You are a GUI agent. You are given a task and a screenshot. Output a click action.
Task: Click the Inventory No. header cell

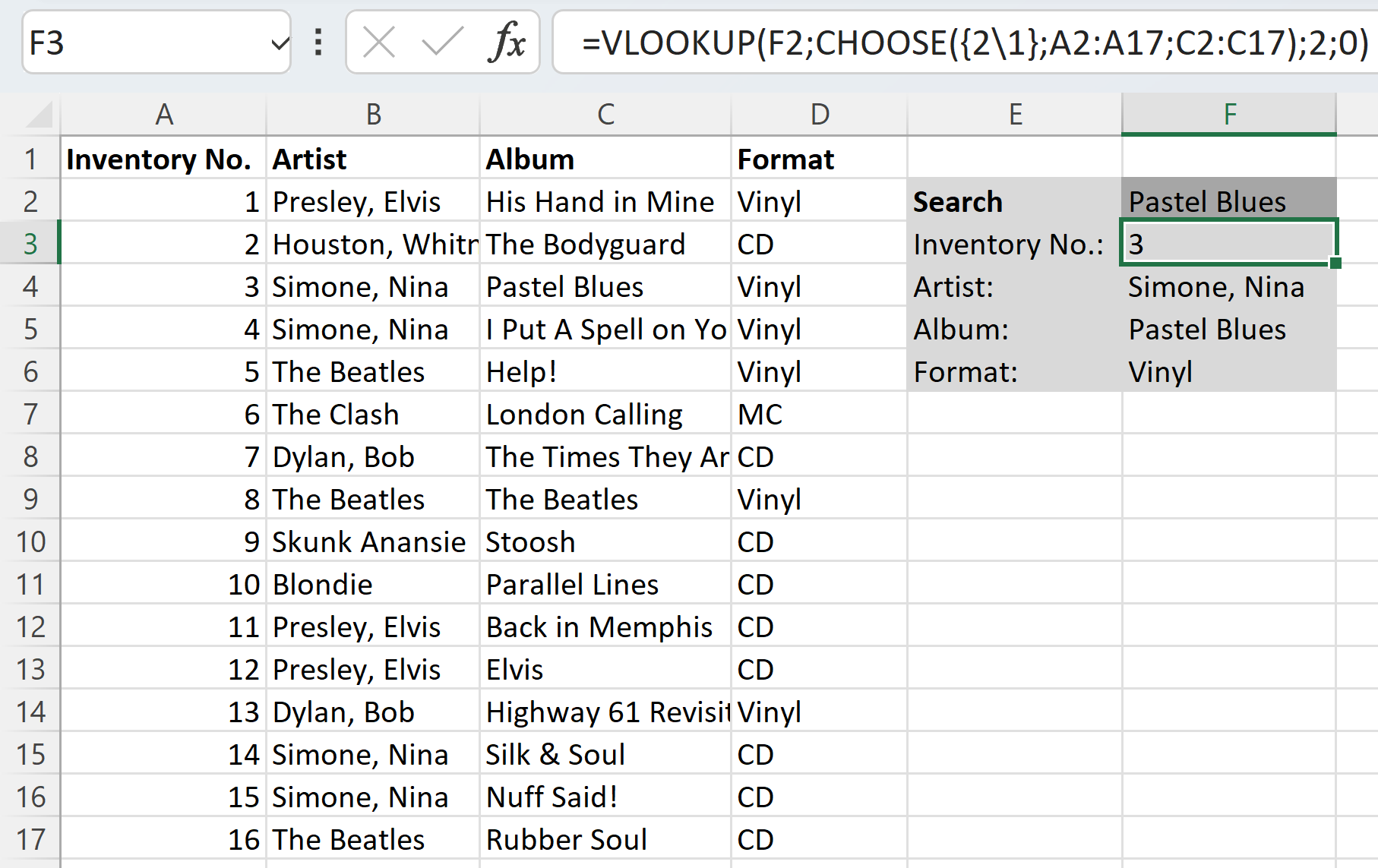(x=163, y=159)
